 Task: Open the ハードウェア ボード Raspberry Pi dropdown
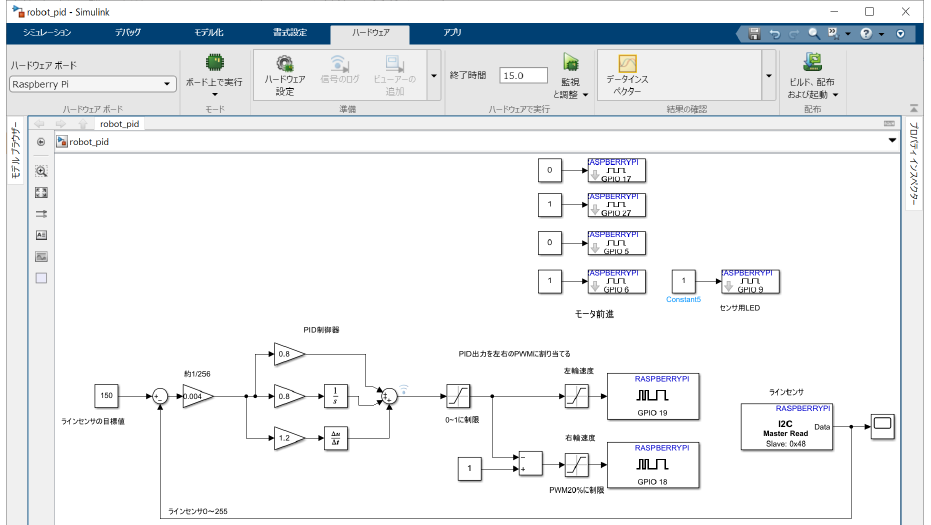tap(93, 84)
